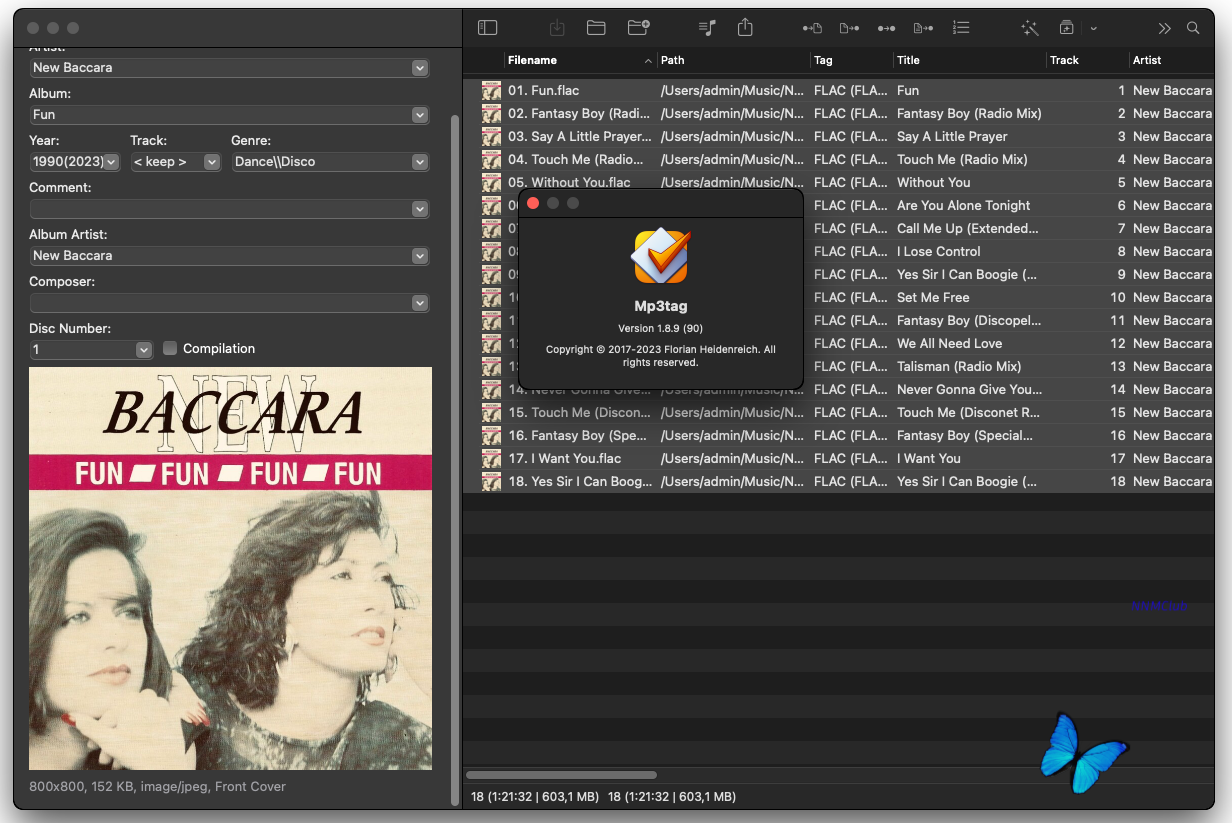Click the magic wand actions icon
1232x823 pixels.
click(x=1029, y=28)
